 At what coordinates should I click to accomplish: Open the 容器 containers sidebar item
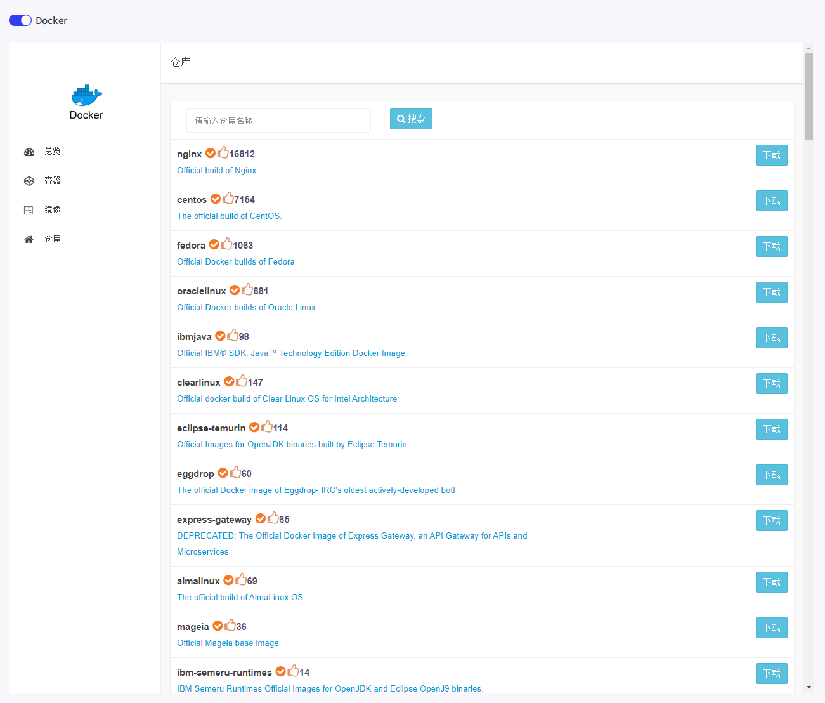[42, 180]
